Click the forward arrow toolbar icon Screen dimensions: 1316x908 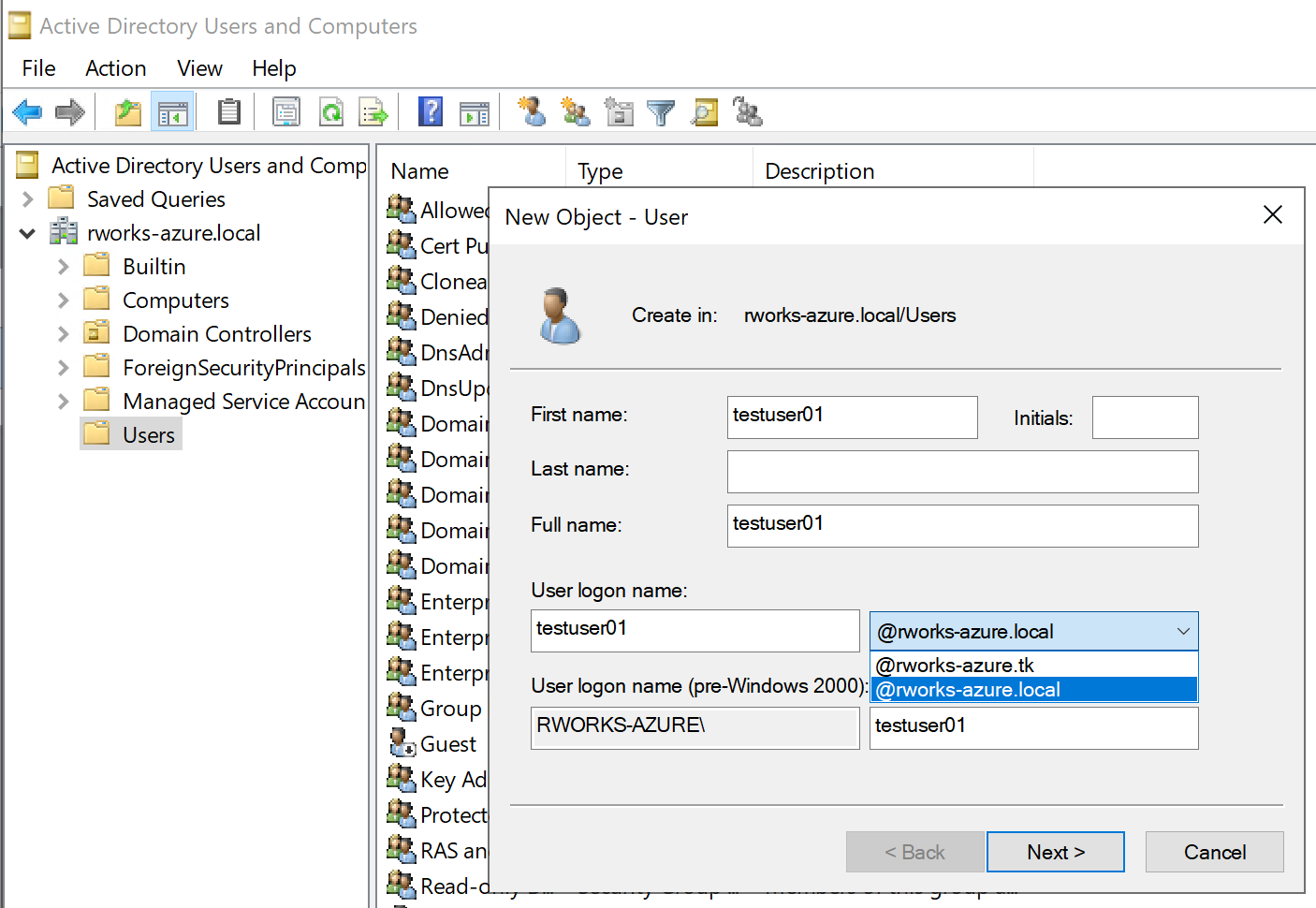coord(70,113)
